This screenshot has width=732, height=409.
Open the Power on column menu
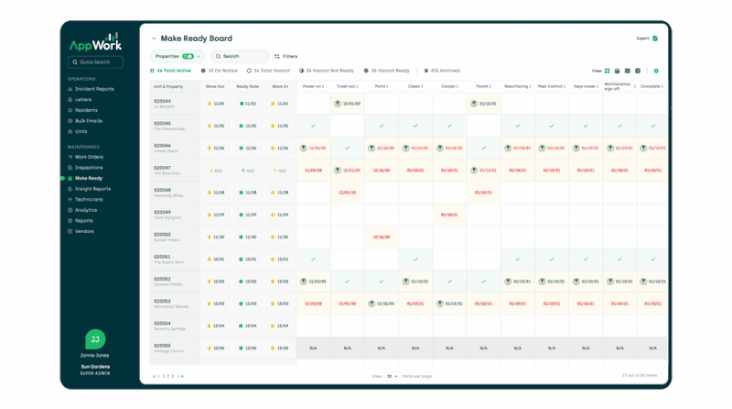click(x=323, y=86)
